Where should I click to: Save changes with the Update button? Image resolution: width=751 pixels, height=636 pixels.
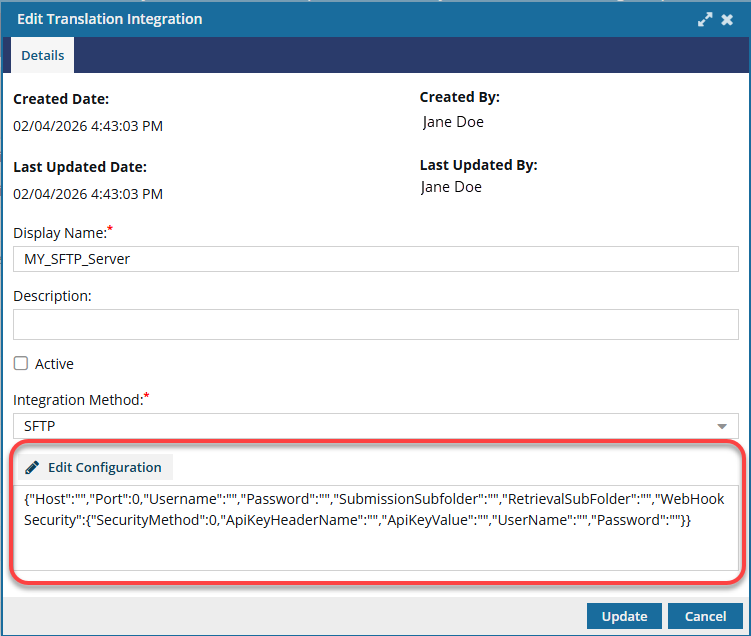(x=624, y=616)
